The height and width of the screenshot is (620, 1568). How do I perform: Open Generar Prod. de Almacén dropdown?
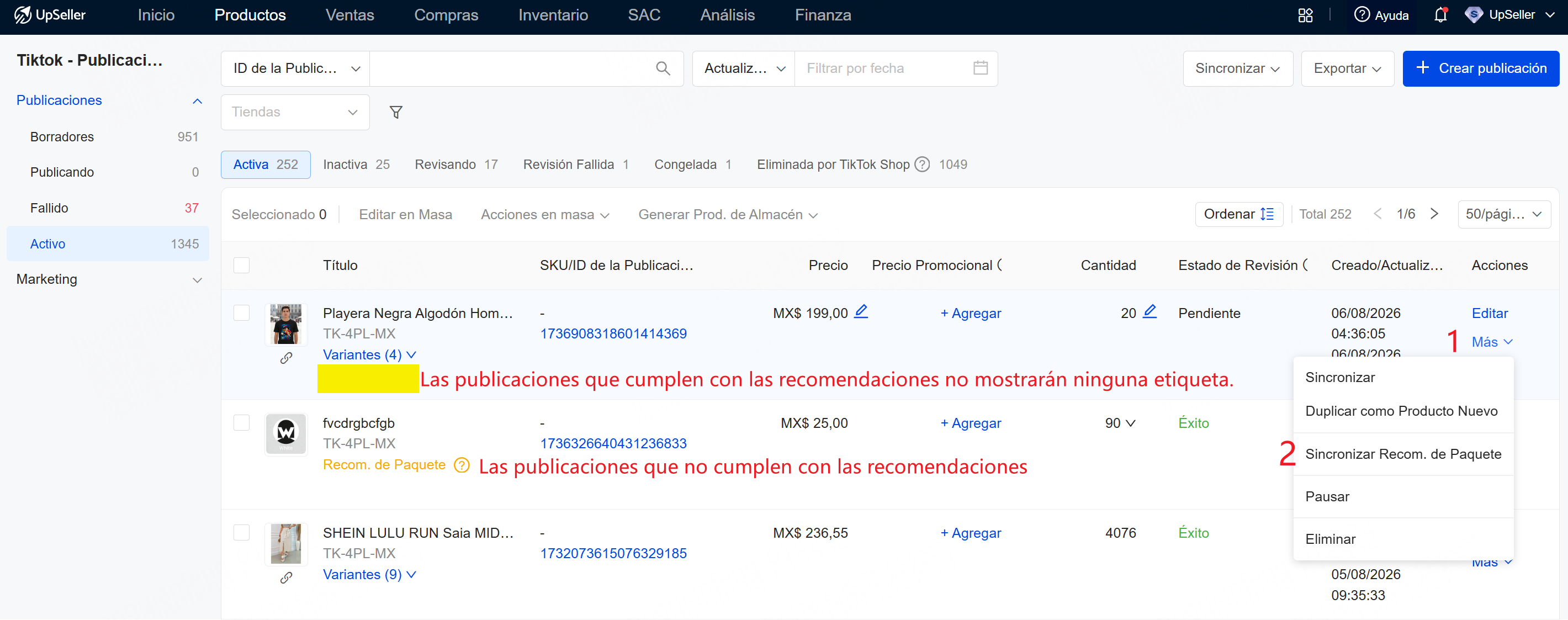point(727,214)
